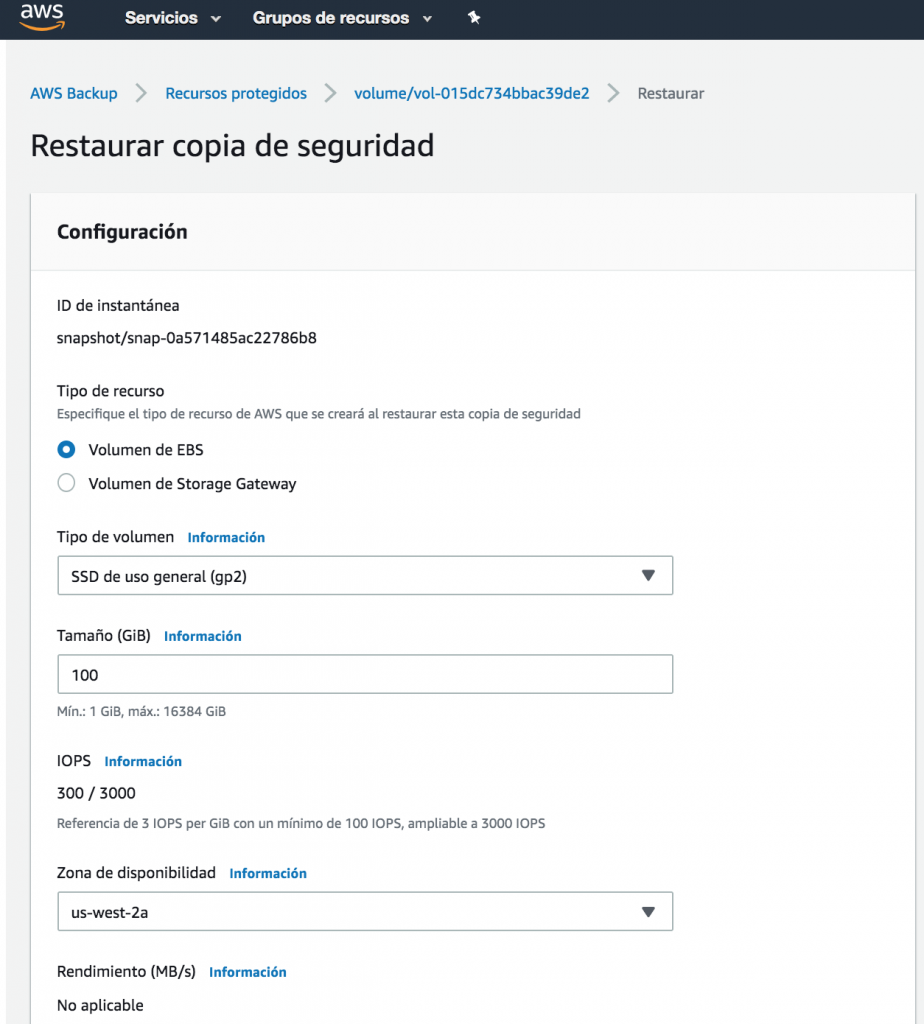Click the Grupos de recursos chevron arrow
Viewport: 924px width, 1024px height.
pos(427,19)
